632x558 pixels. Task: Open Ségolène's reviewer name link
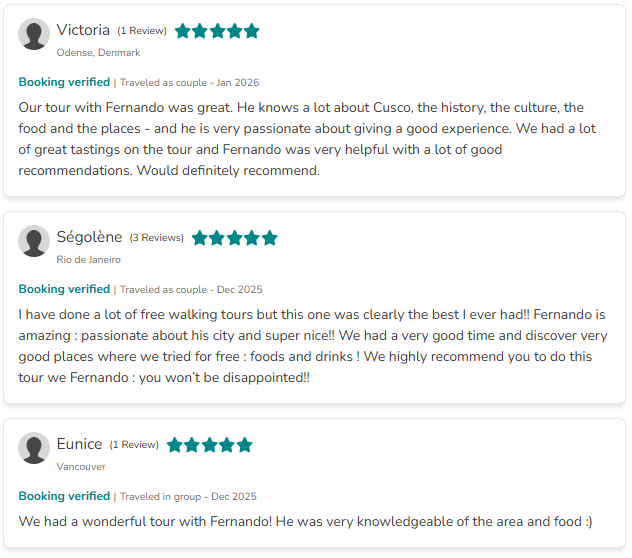(x=89, y=237)
